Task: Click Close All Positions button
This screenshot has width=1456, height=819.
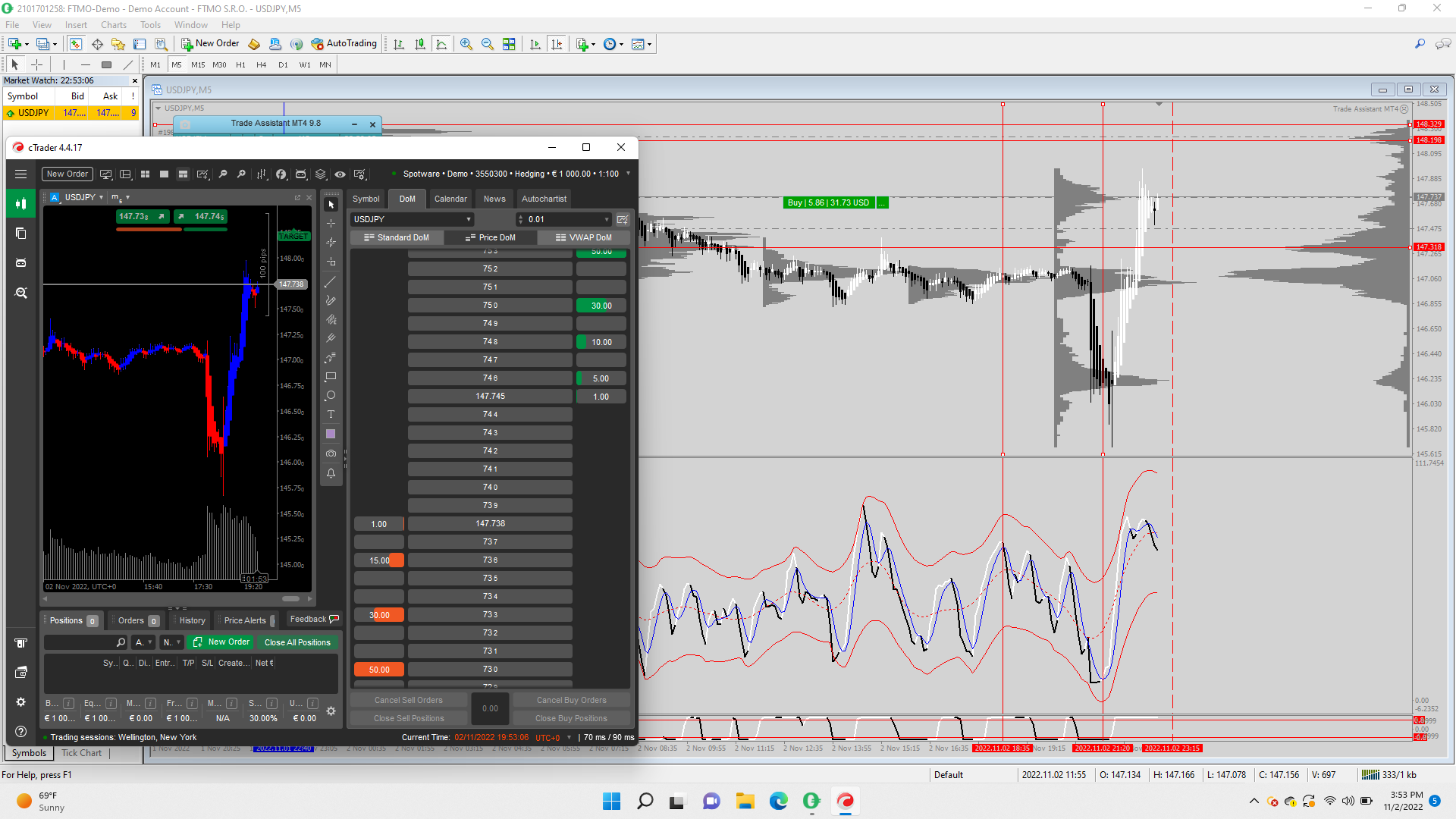Action: [297, 642]
